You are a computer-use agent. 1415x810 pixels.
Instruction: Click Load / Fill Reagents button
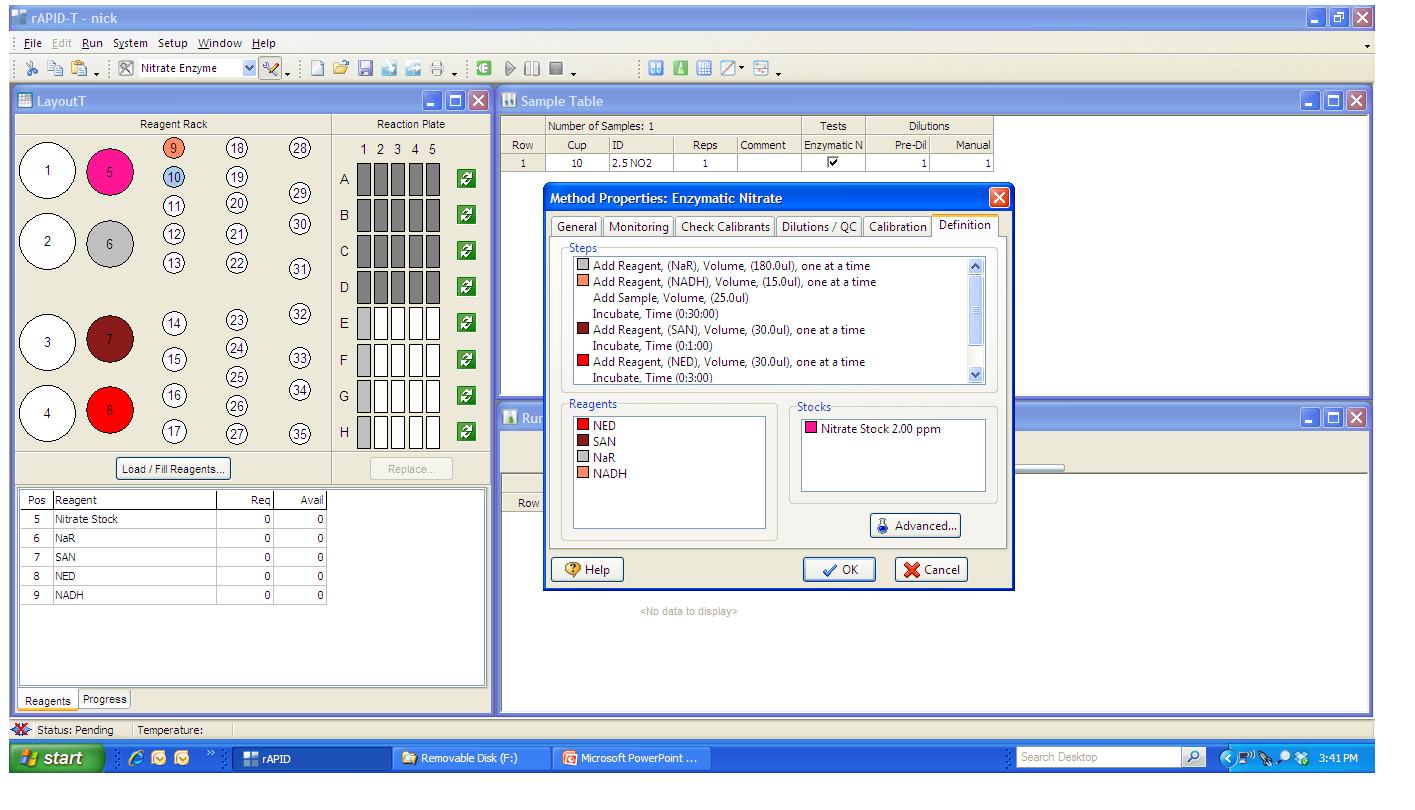174,469
